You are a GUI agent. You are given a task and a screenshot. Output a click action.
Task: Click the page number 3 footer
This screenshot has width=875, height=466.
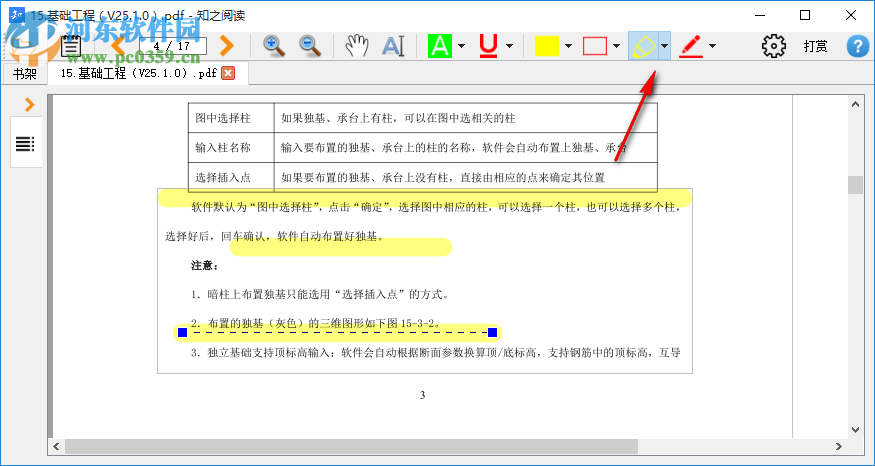[422, 396]
